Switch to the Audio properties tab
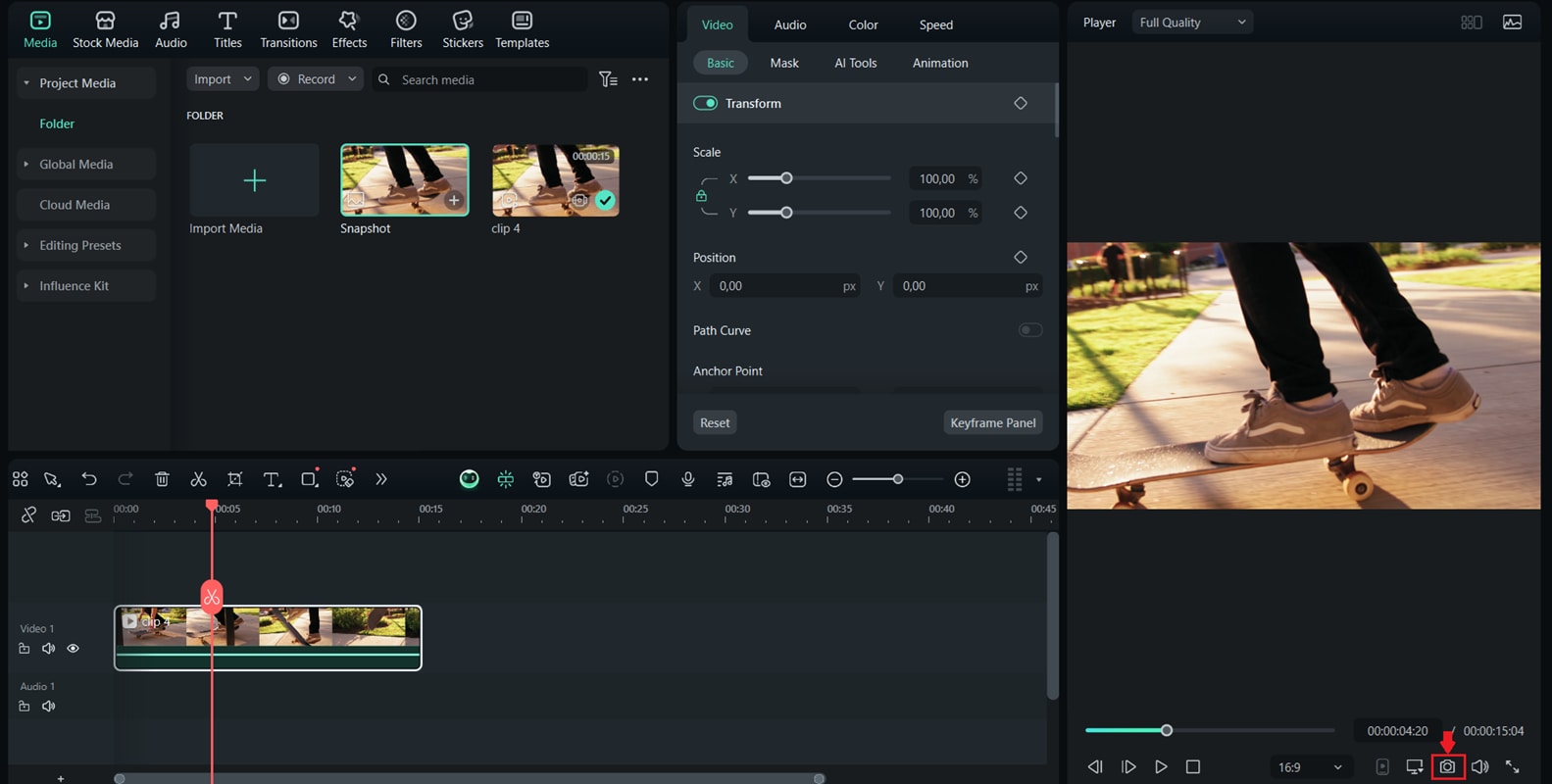The height and width of the screenshot is (784, 1552). point(790,24)
